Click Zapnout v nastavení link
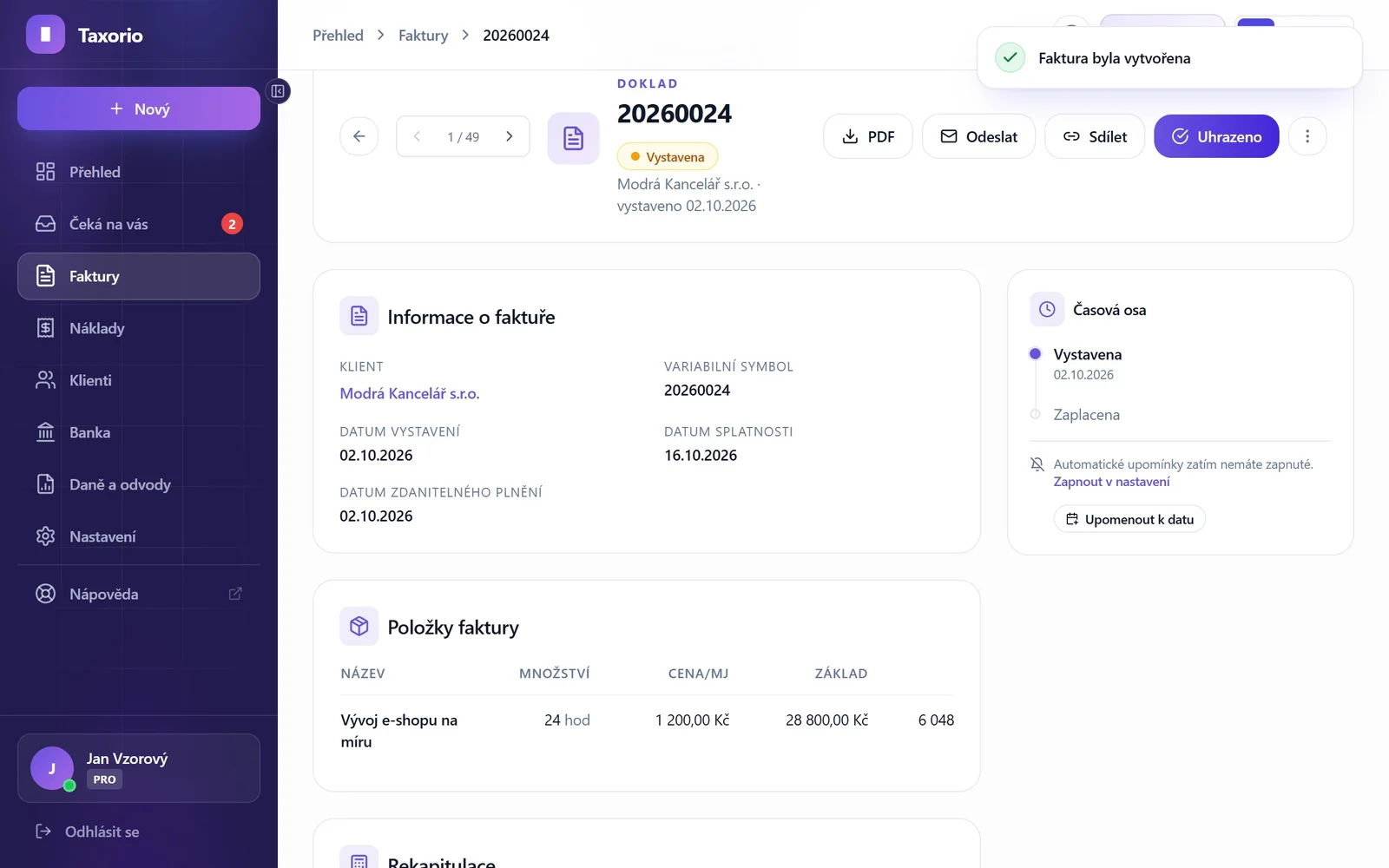This screenshot has width=1389, height=868. [x=1111, y=482]
